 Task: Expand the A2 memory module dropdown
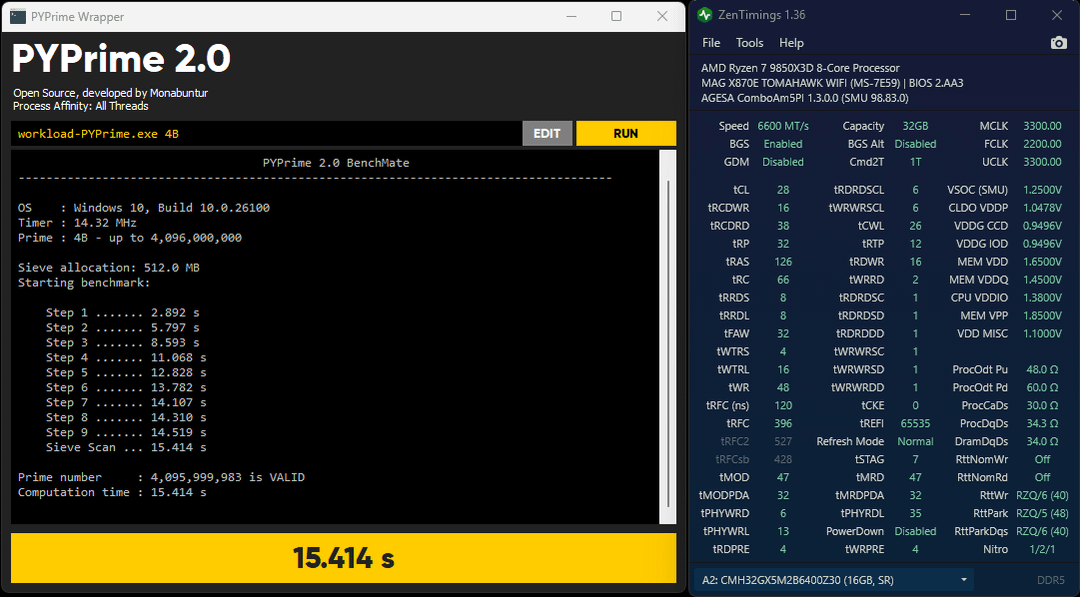pos(964,579)
